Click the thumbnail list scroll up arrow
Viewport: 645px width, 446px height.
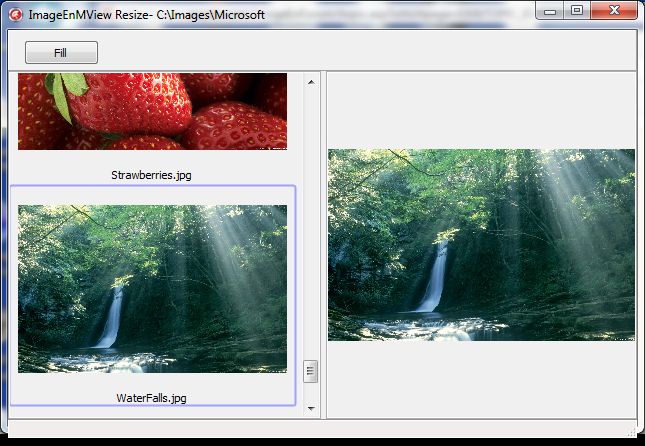tap(311, 82)
